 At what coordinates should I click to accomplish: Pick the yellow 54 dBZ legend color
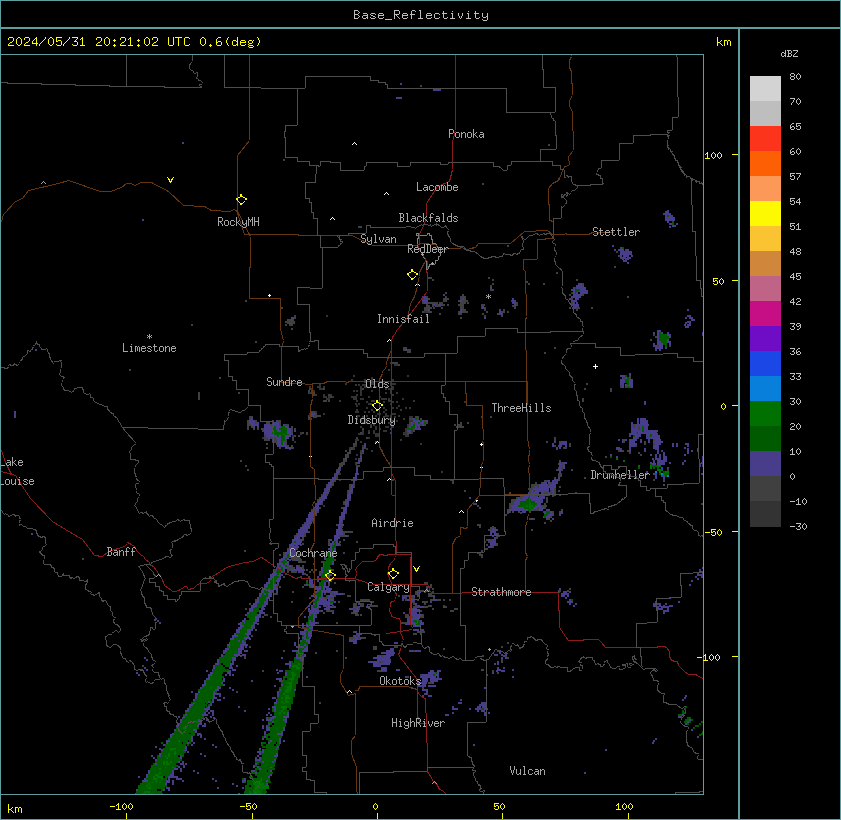765,213
